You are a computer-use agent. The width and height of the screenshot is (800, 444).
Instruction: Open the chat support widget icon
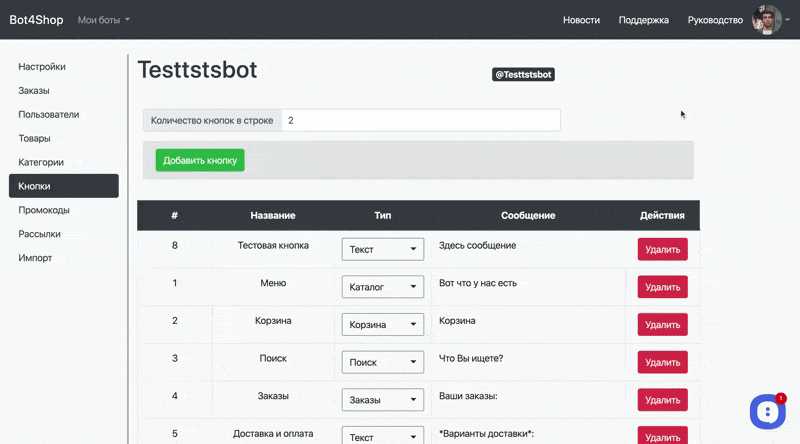pyautogui.click(x=766, y=411)
